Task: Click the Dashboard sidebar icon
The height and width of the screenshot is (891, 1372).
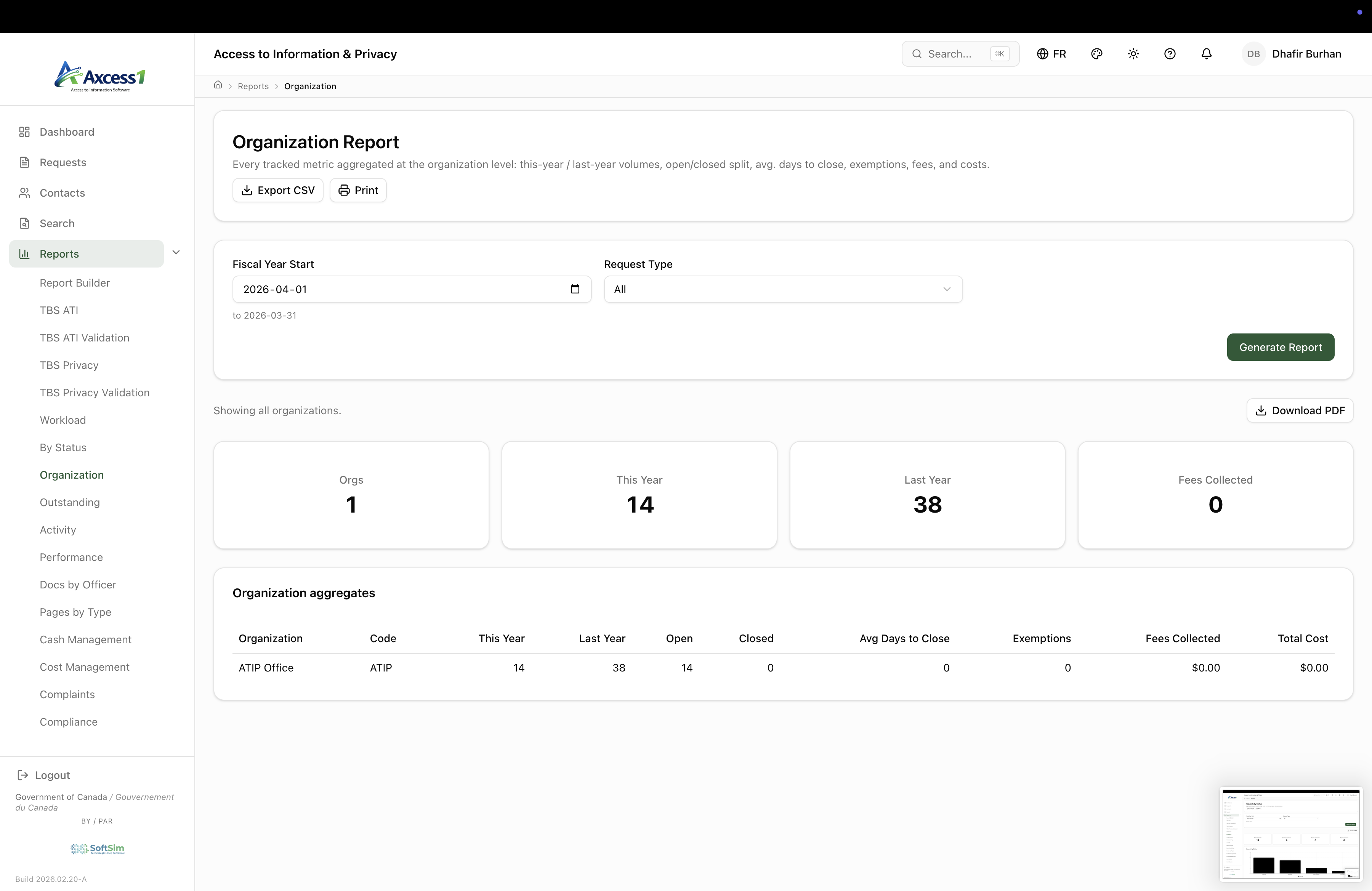Action: (24, 132)
